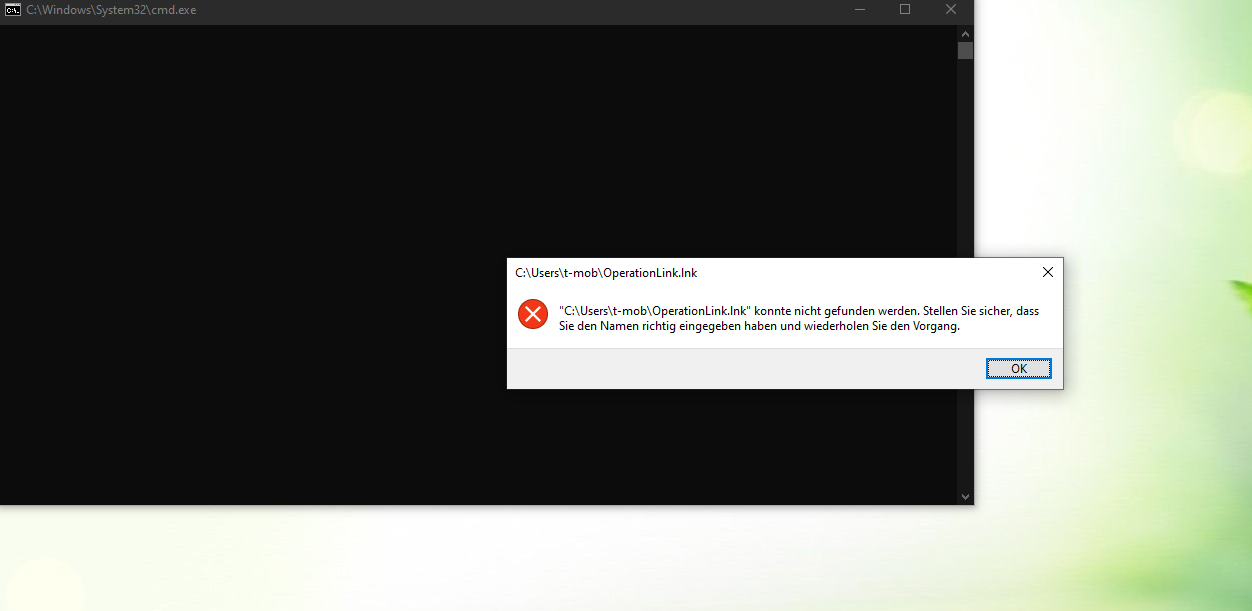The height and width of the screenshot is (611, 1252).
Task: Click the console scrollbar thumb
Action: (x=964, y=51)
